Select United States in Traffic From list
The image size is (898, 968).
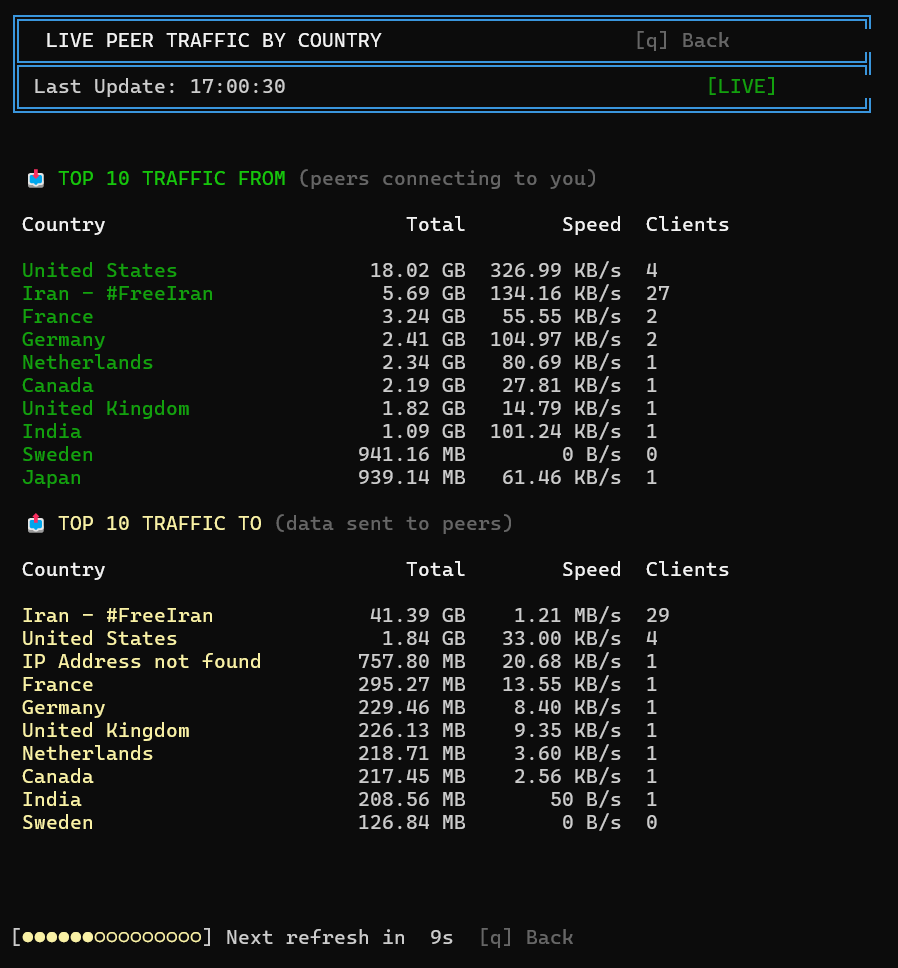coord(99,271)
